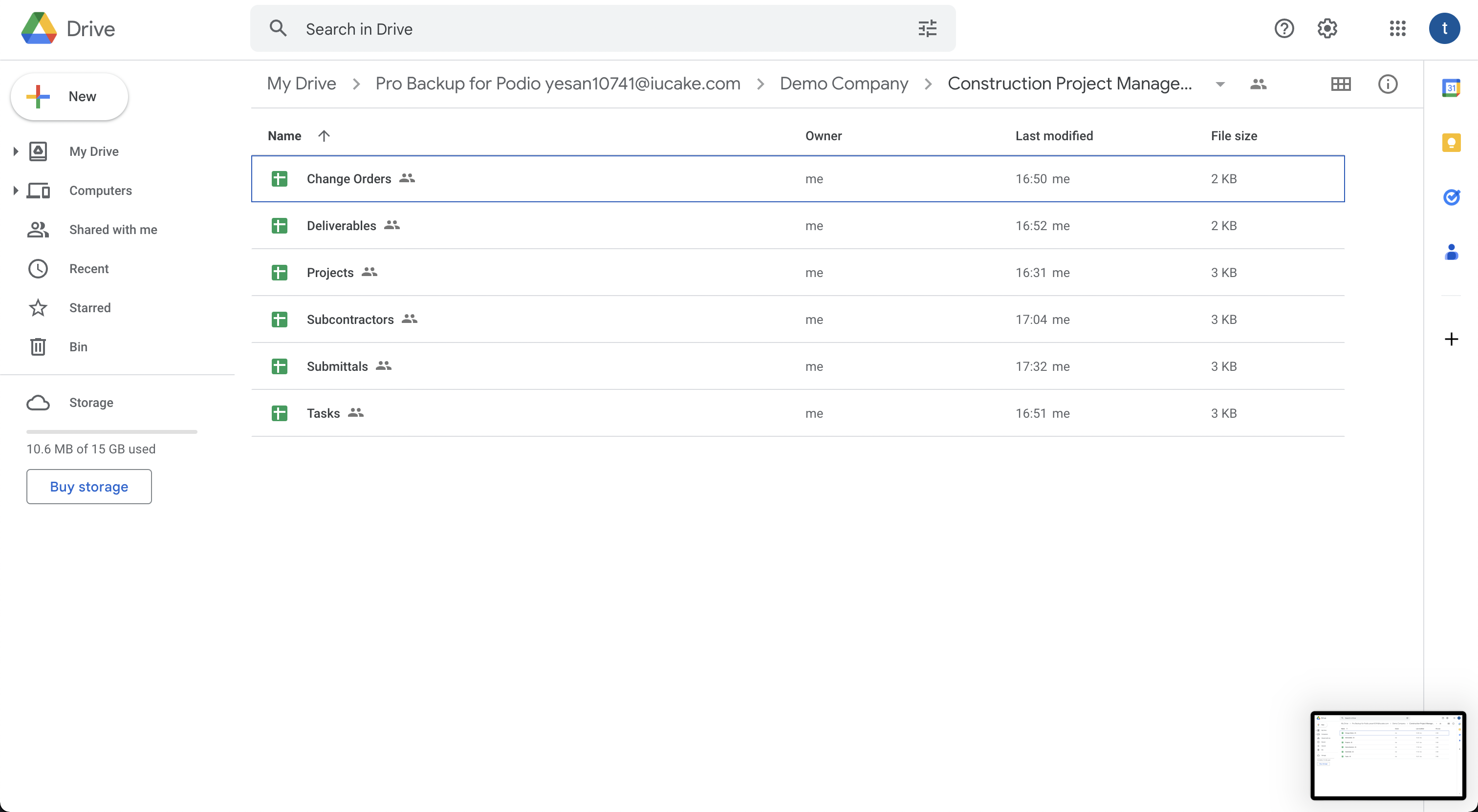
Task: Click the Buy storage button
Action: (89, 486)
